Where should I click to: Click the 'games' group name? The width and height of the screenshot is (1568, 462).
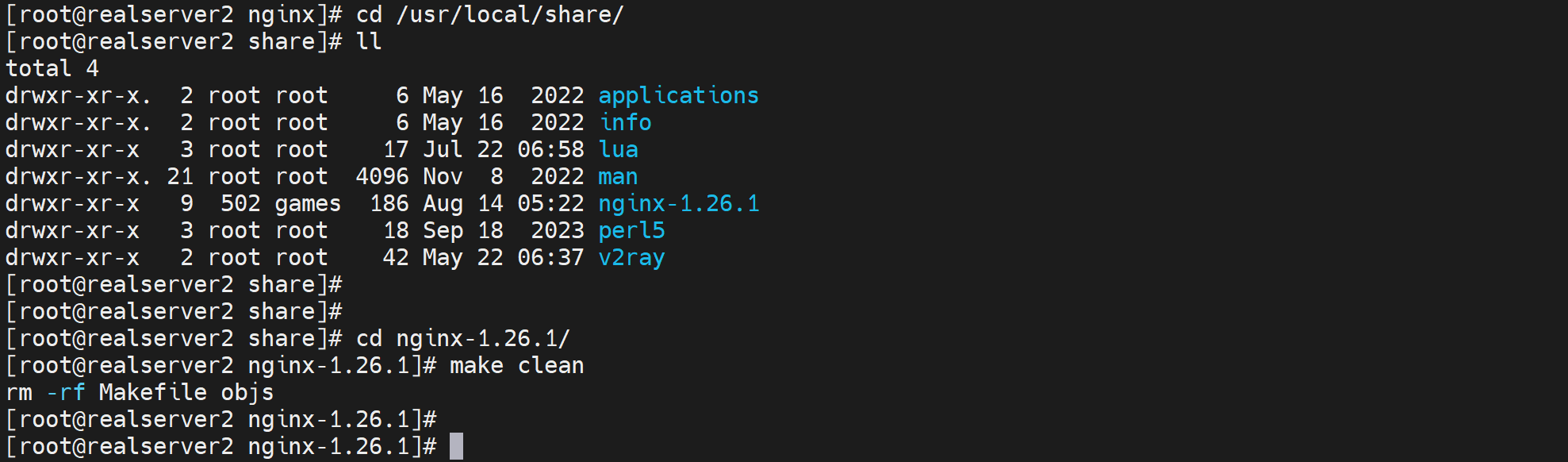(308, 204)
